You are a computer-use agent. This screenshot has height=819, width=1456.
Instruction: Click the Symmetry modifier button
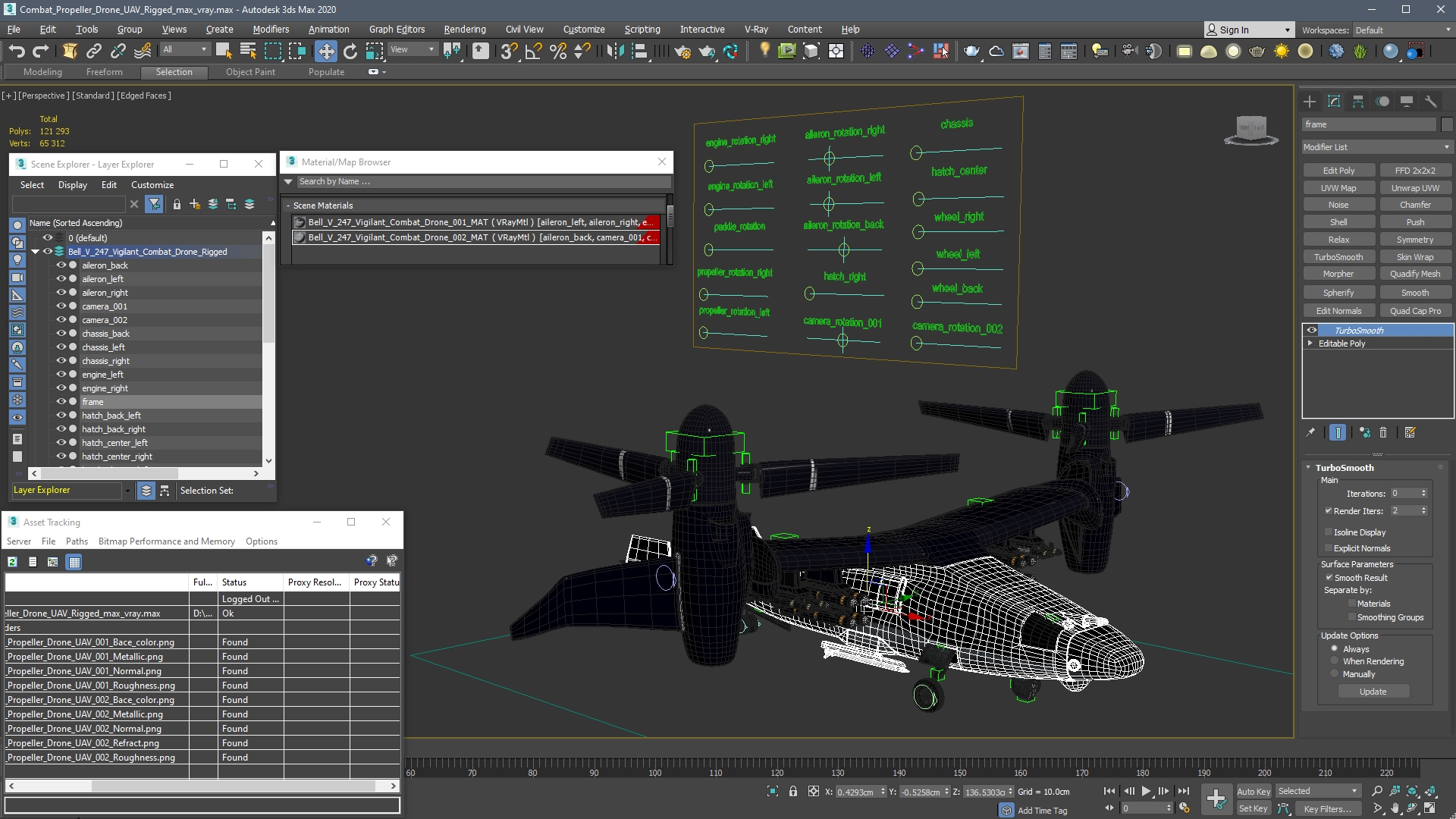point(1415,240)
